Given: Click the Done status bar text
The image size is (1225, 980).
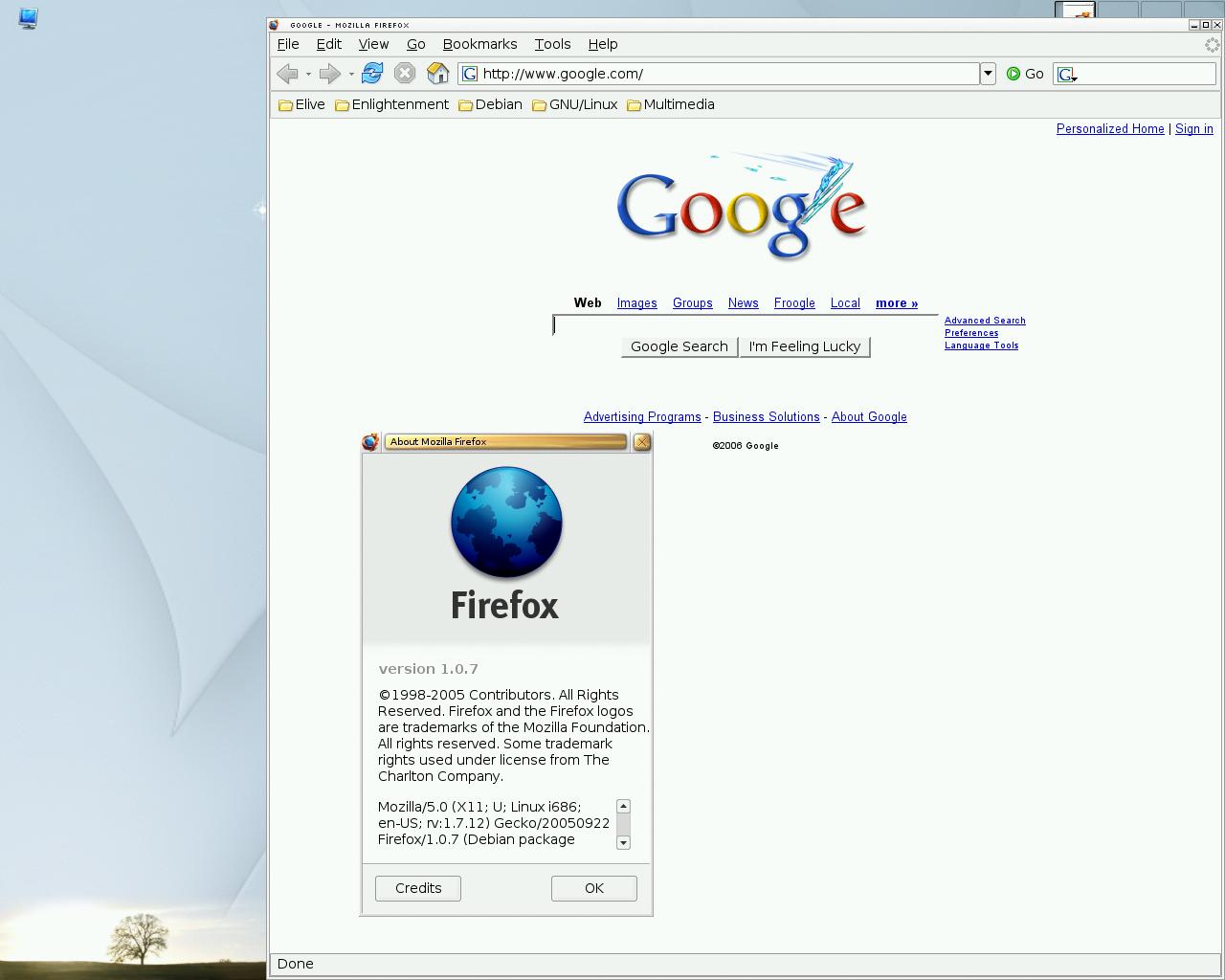Looking at the screenshot, I should coord(295,964).
